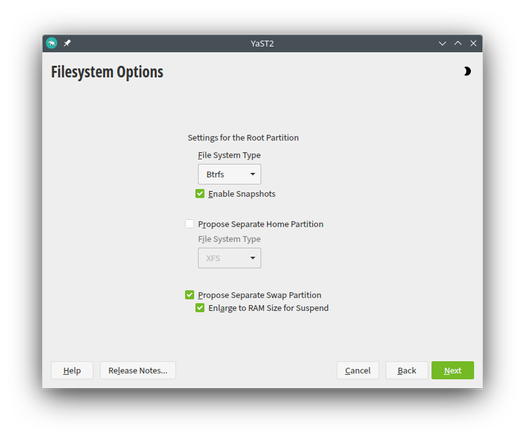Click Settings for the Root Partition label

pos(243,138)
